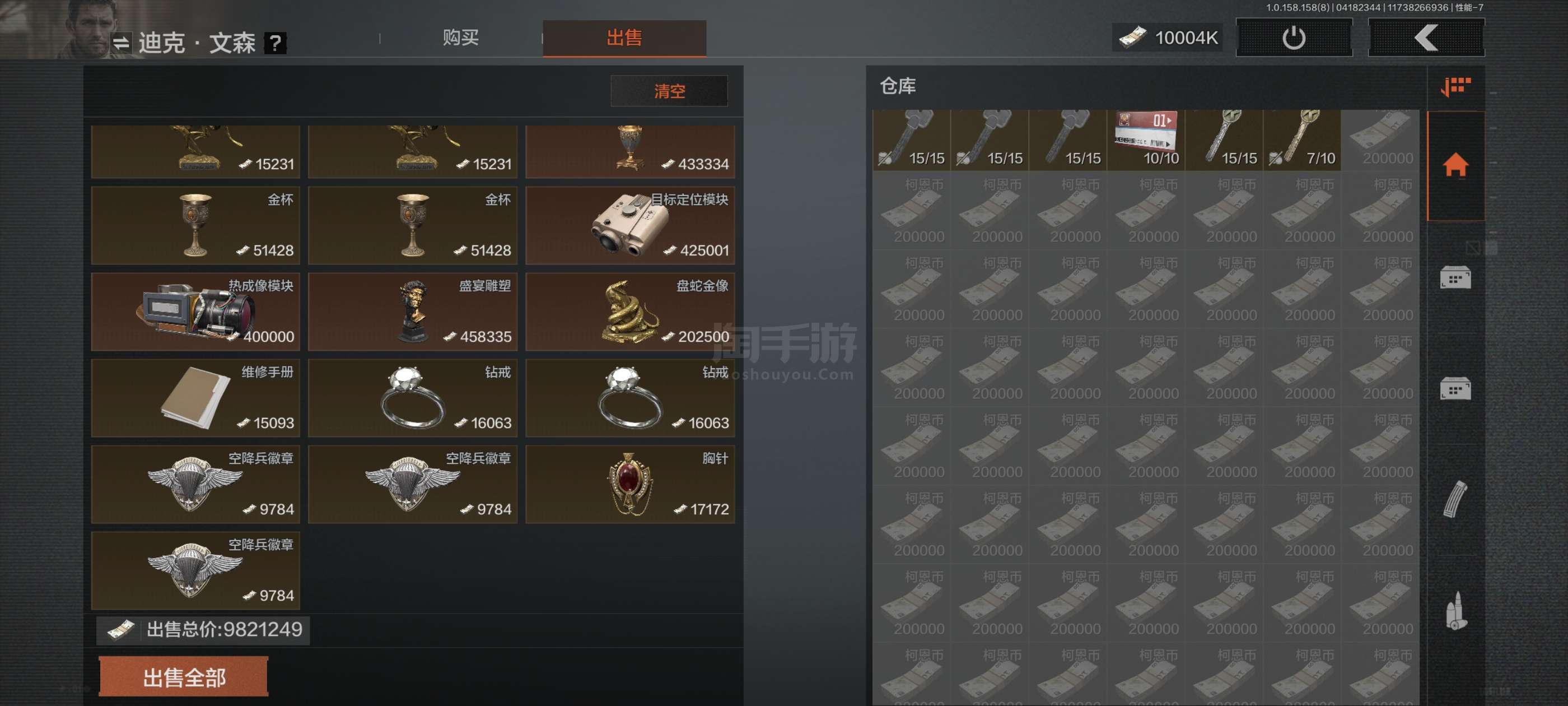Select the 目标定位模块 item
Screen dimensions: 1568x706
(x=630, y=225)
